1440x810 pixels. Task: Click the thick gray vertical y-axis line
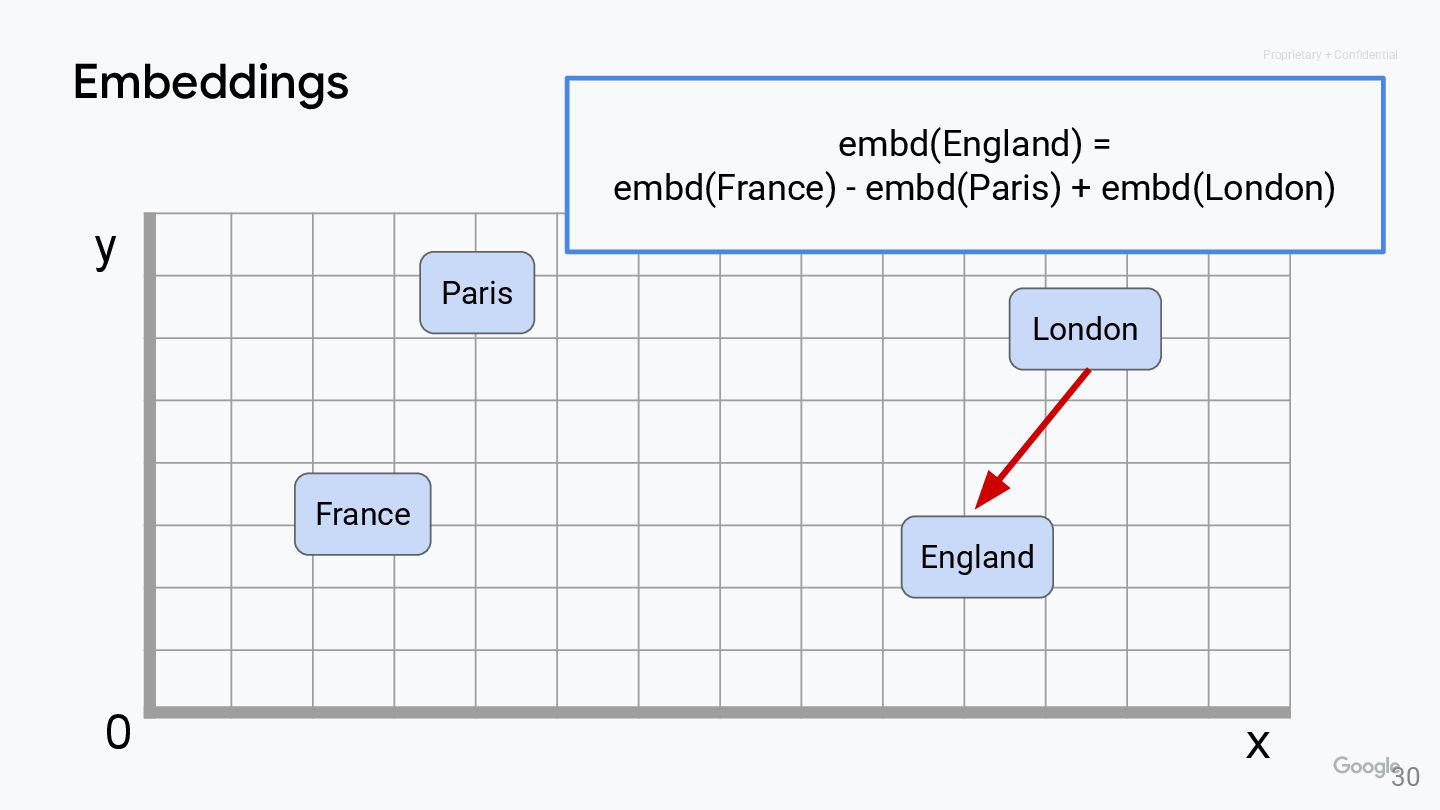(150, 460)
